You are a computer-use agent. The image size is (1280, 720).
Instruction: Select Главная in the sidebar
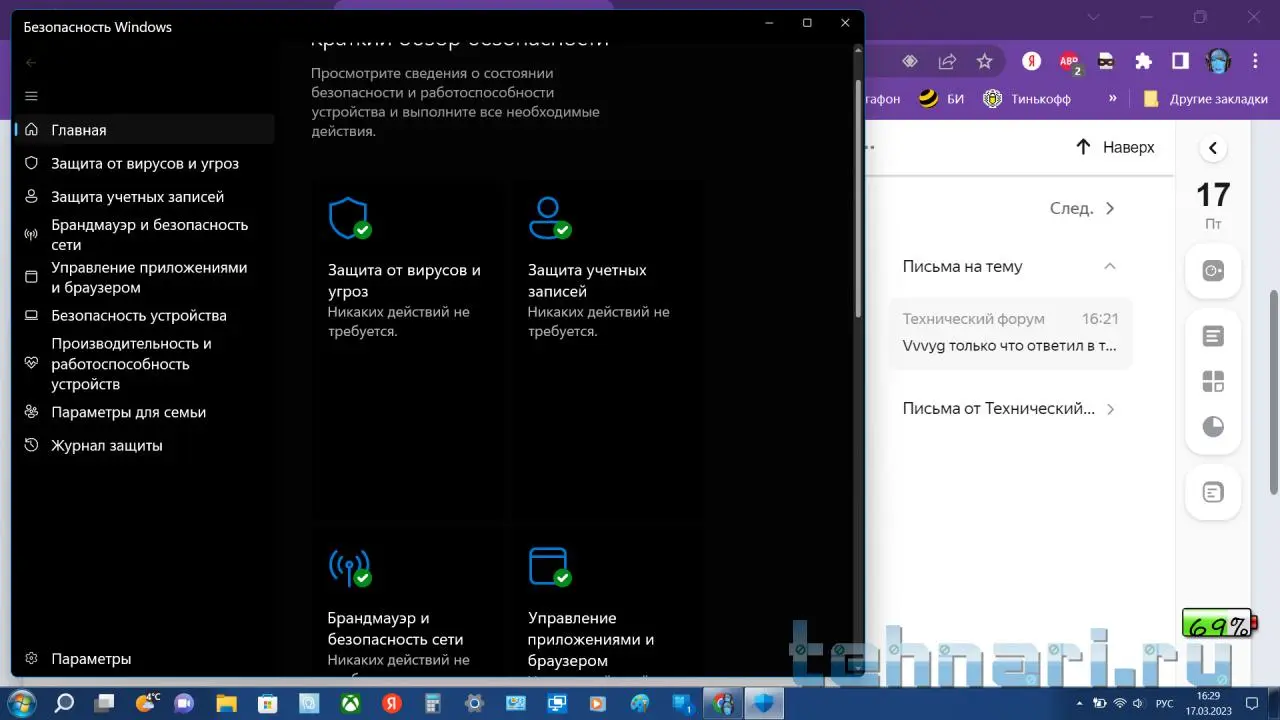[x=79, y=130]
